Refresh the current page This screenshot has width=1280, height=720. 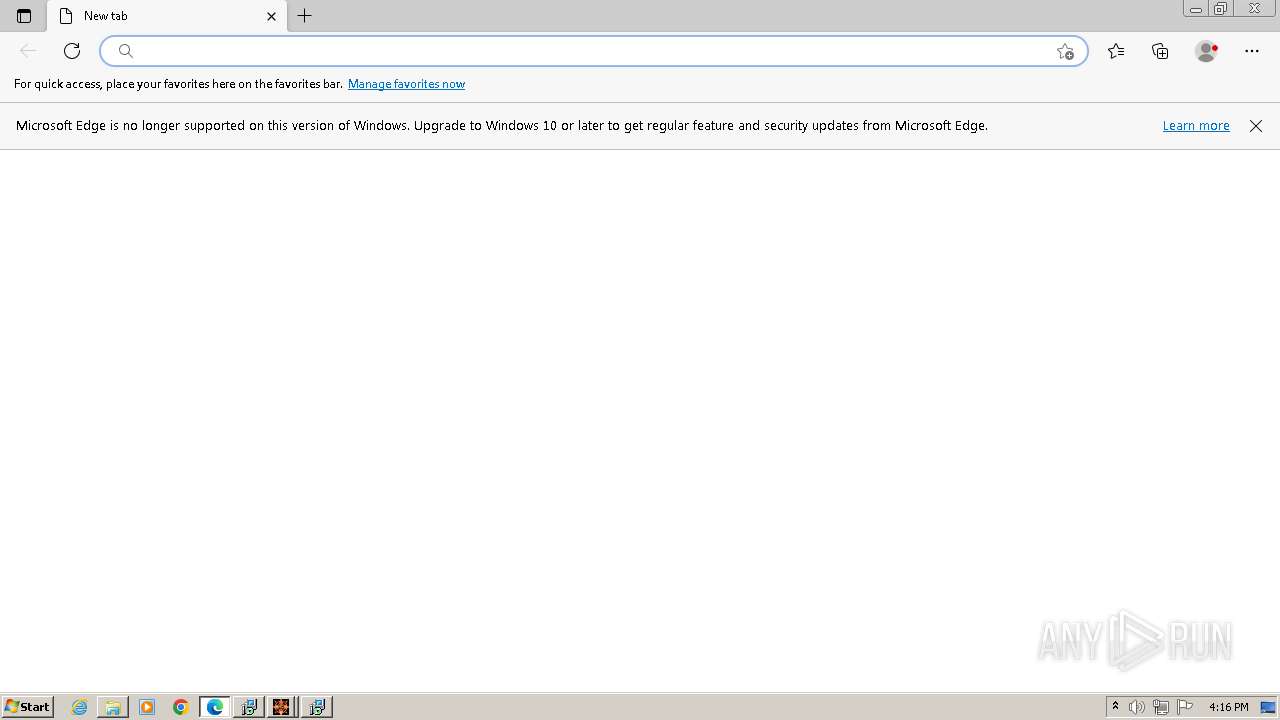tap(72, 51)
